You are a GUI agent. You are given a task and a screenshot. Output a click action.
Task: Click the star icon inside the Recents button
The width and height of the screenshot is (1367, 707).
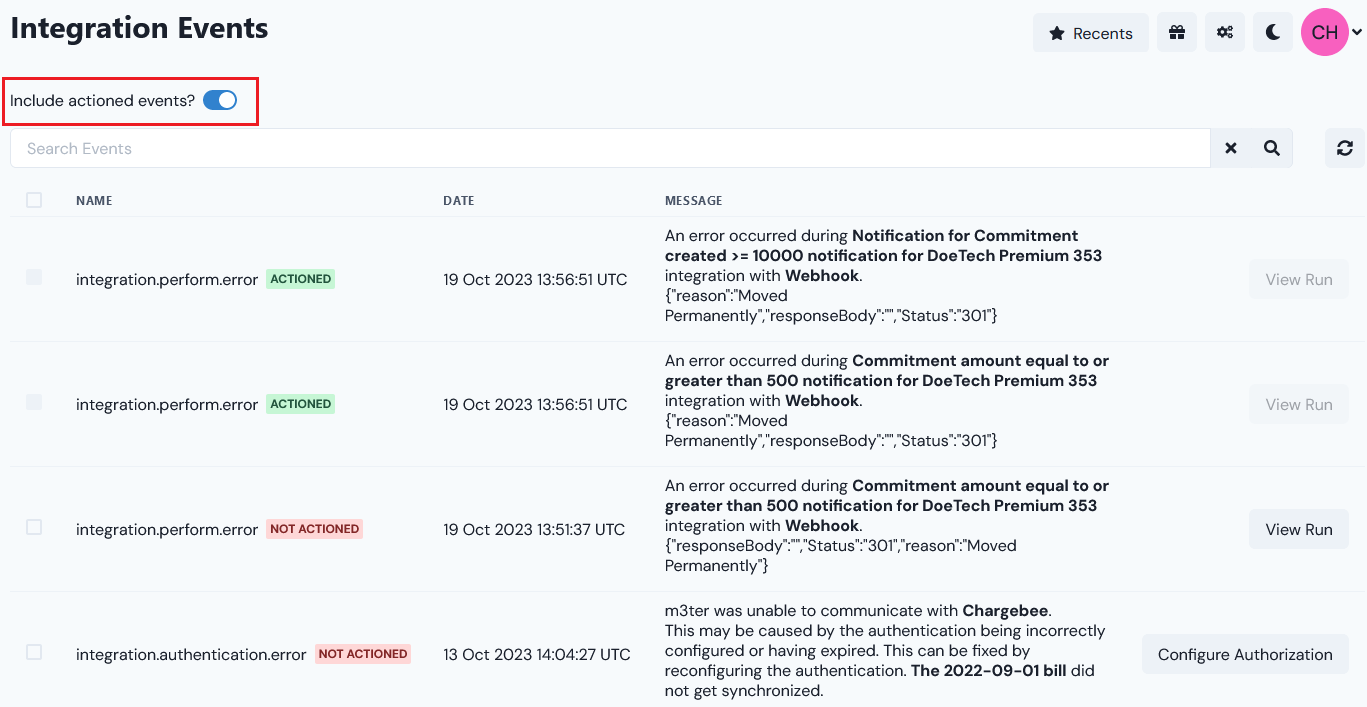pyautogui.click(x=1057, y=32)
